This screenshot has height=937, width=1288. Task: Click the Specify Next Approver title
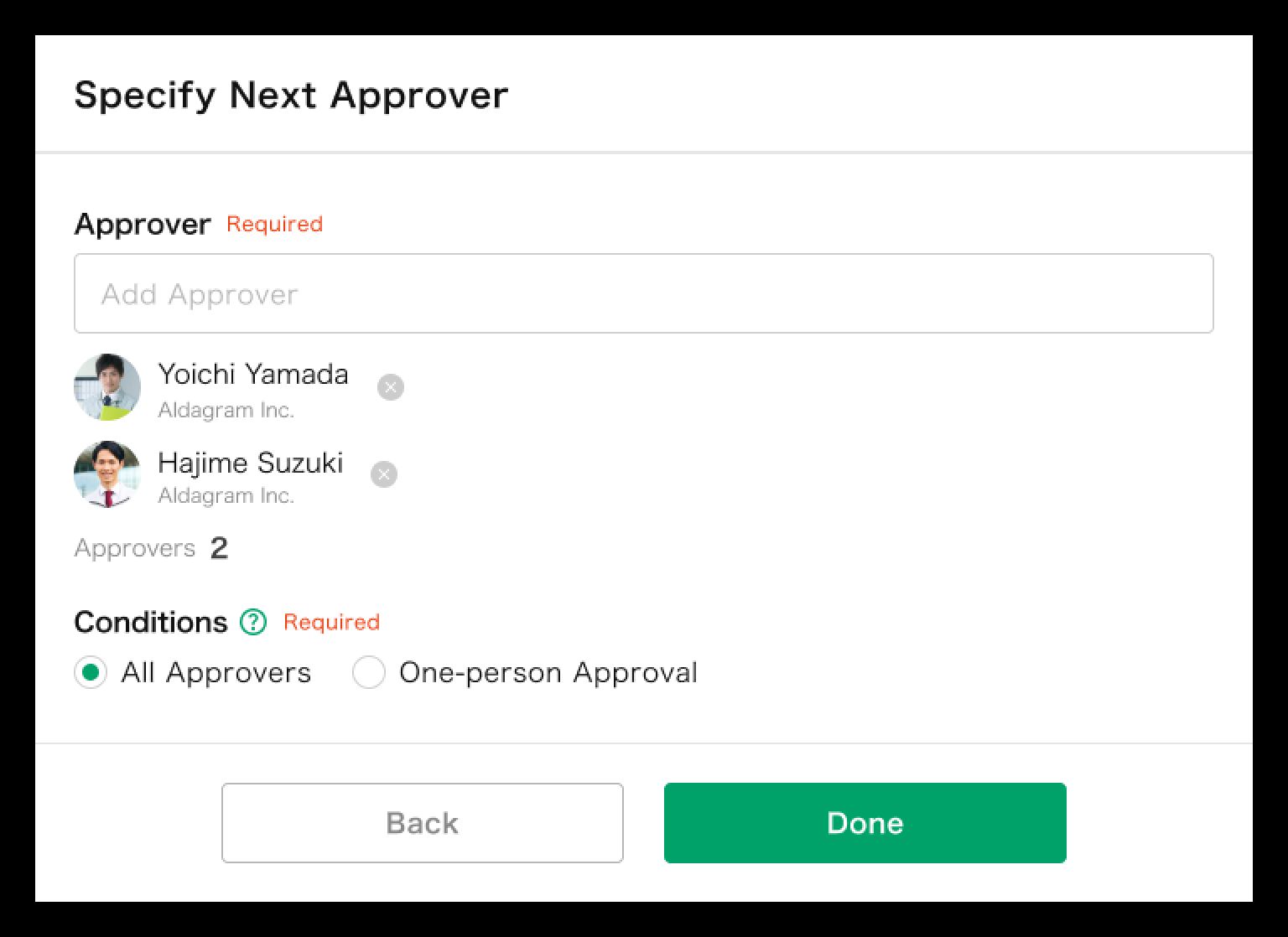click(x=291, y=94)
